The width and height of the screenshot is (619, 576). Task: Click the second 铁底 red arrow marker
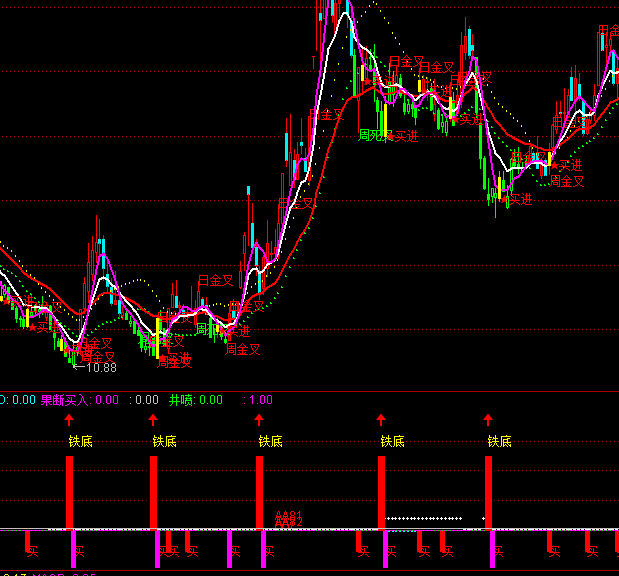click(153, 419)
